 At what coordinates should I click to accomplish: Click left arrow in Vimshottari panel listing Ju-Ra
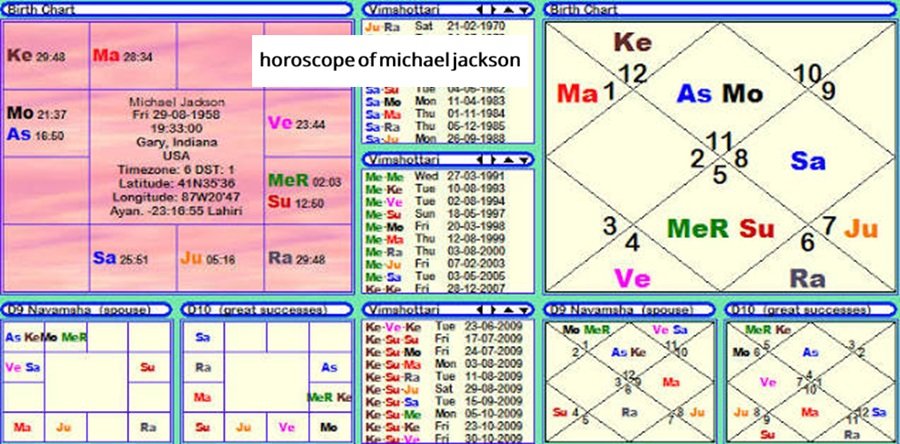479,10
